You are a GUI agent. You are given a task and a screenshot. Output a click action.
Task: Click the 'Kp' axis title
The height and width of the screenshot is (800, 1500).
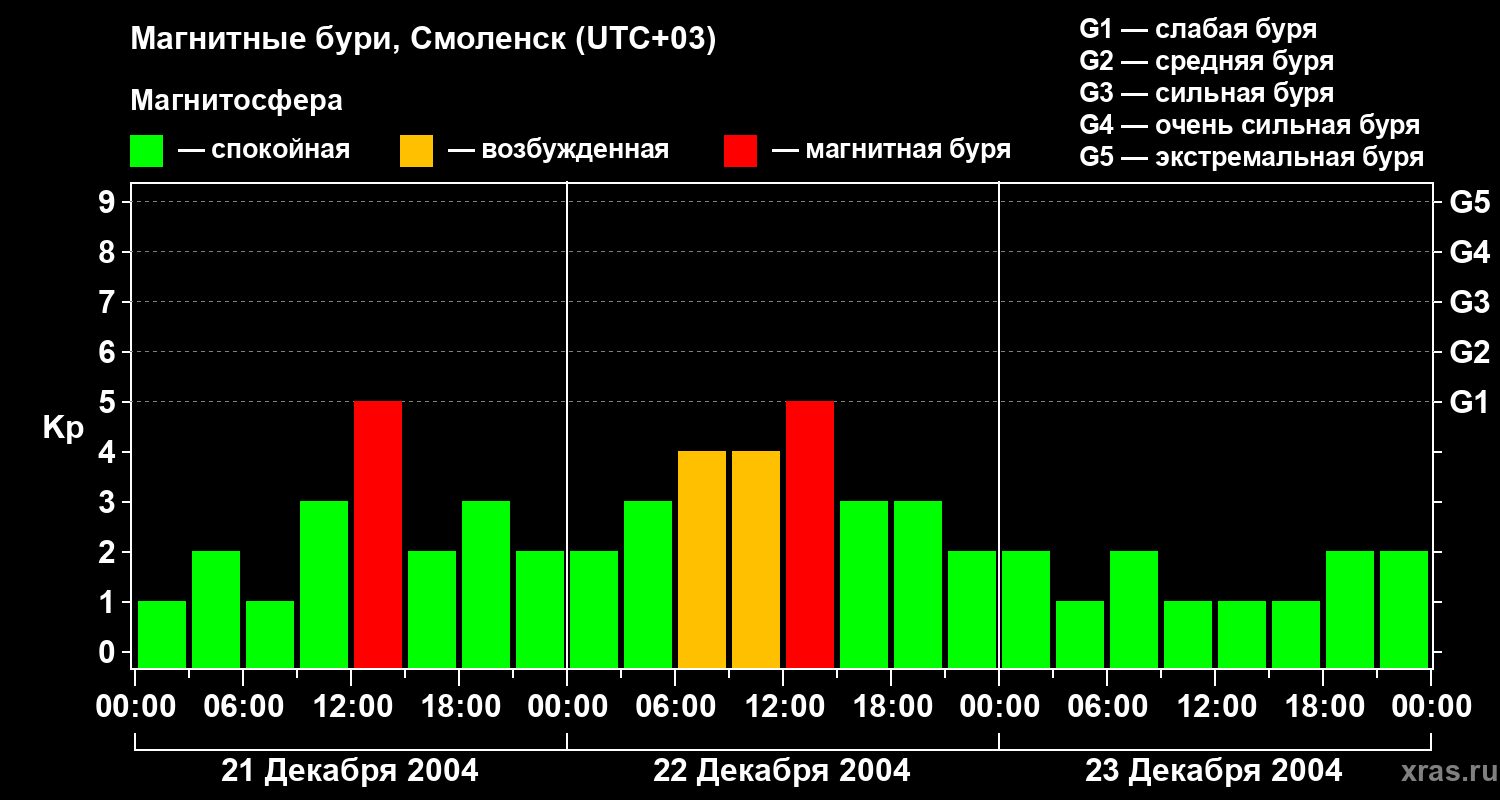point(62,428)
